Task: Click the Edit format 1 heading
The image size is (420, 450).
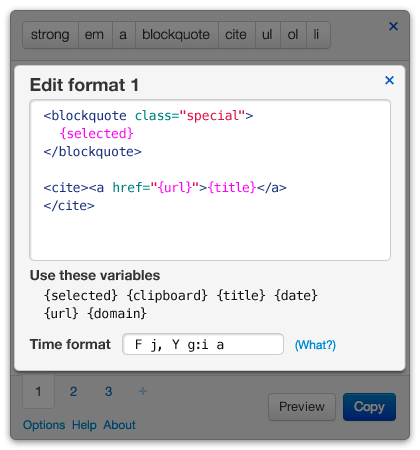Action: (x=84, y=85)
